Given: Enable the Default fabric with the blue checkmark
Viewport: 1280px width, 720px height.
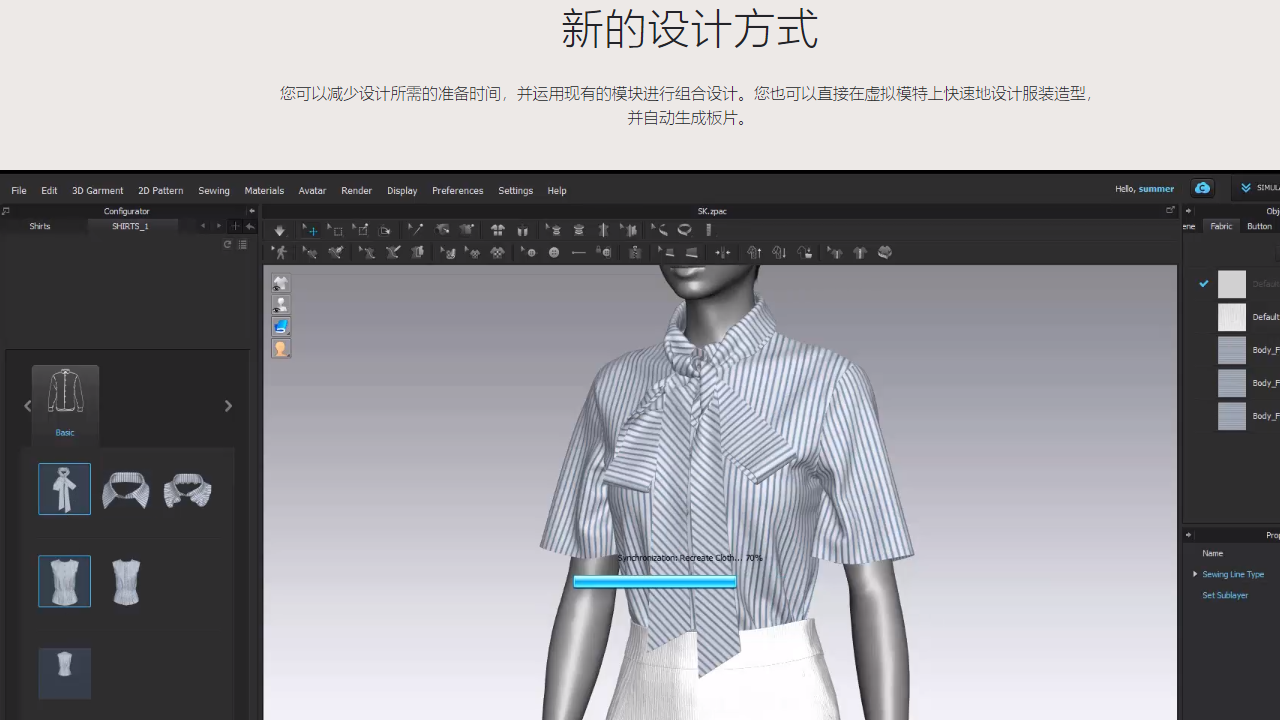Looking at the screenshot, I should (x=1204, y=283).
